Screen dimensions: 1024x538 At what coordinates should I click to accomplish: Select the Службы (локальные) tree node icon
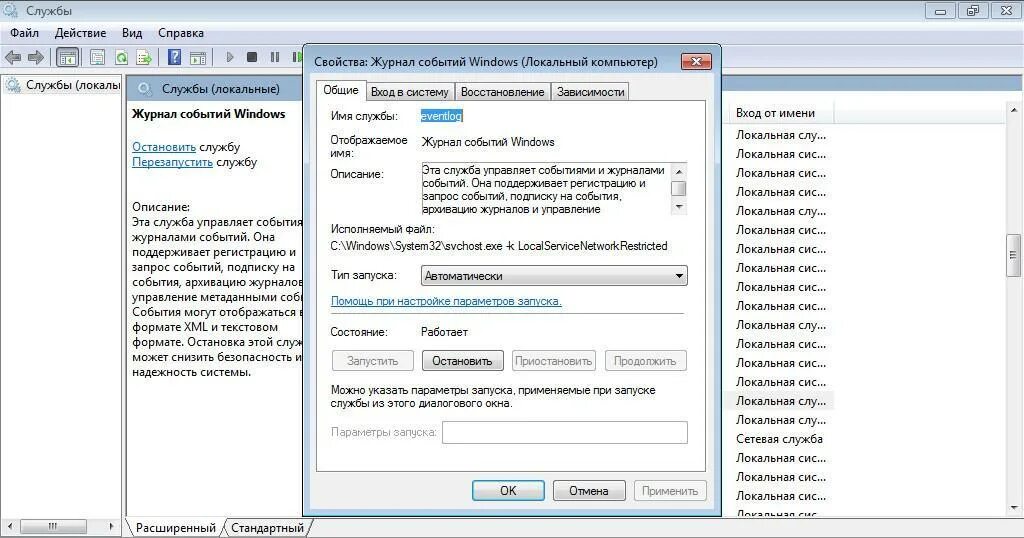click(12, 85)
